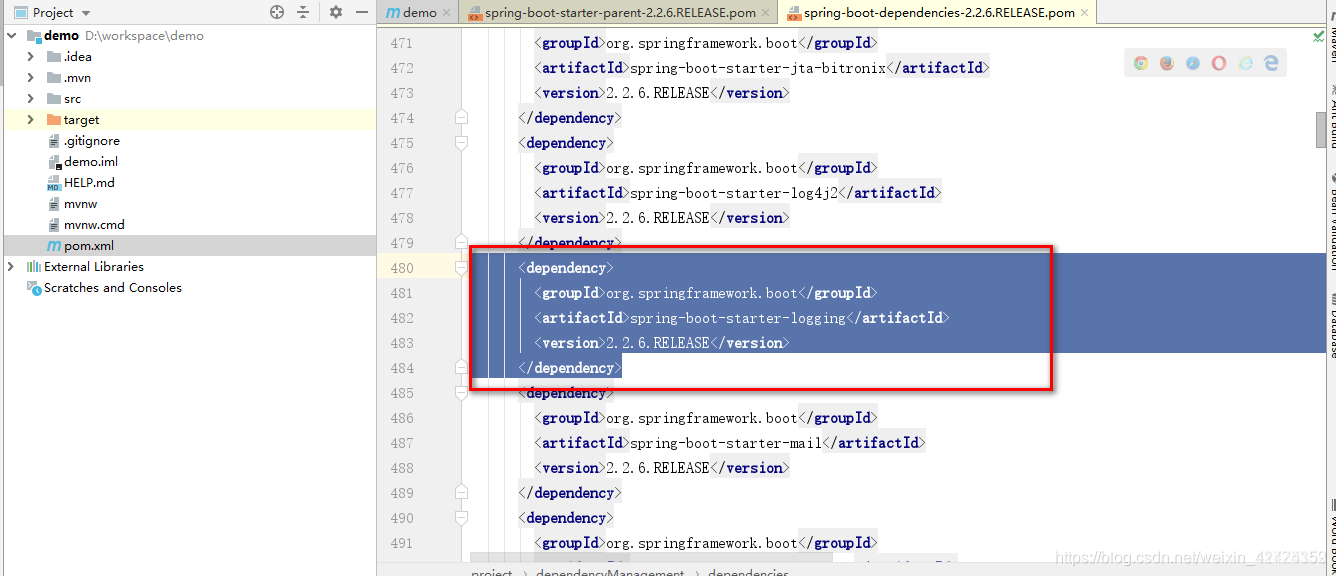1336x576 pixels.
Task: Click the locate/scroll from source icon
Action: (x=277, y=12)
